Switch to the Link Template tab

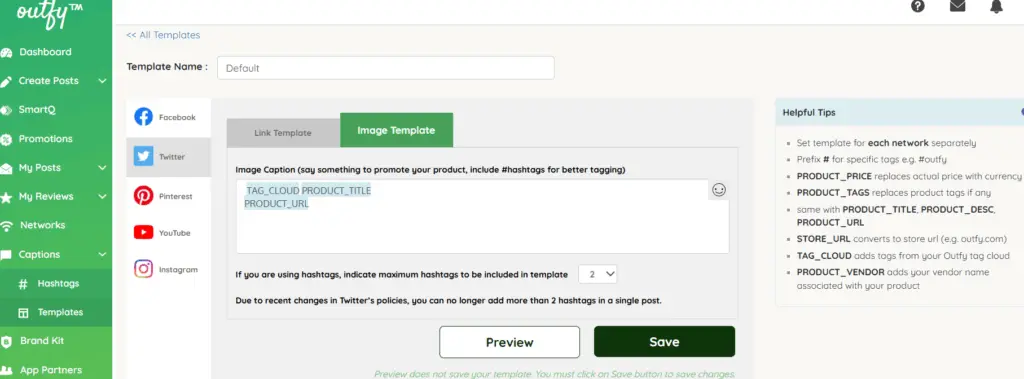[x=283, y=133]
